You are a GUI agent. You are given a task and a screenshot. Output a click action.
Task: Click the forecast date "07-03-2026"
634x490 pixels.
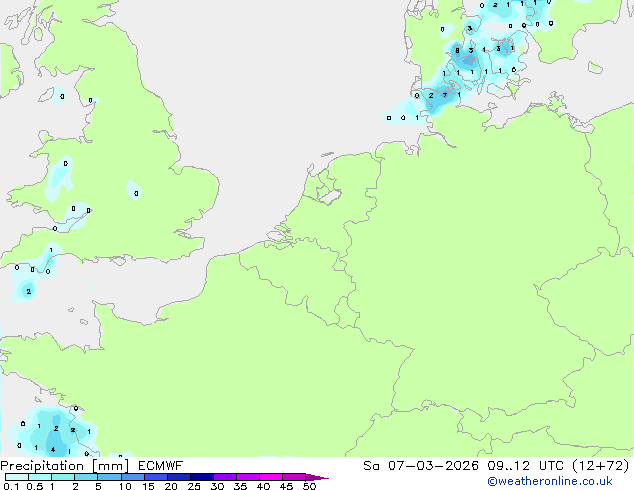pyautogui.click(x=433, y=466)
